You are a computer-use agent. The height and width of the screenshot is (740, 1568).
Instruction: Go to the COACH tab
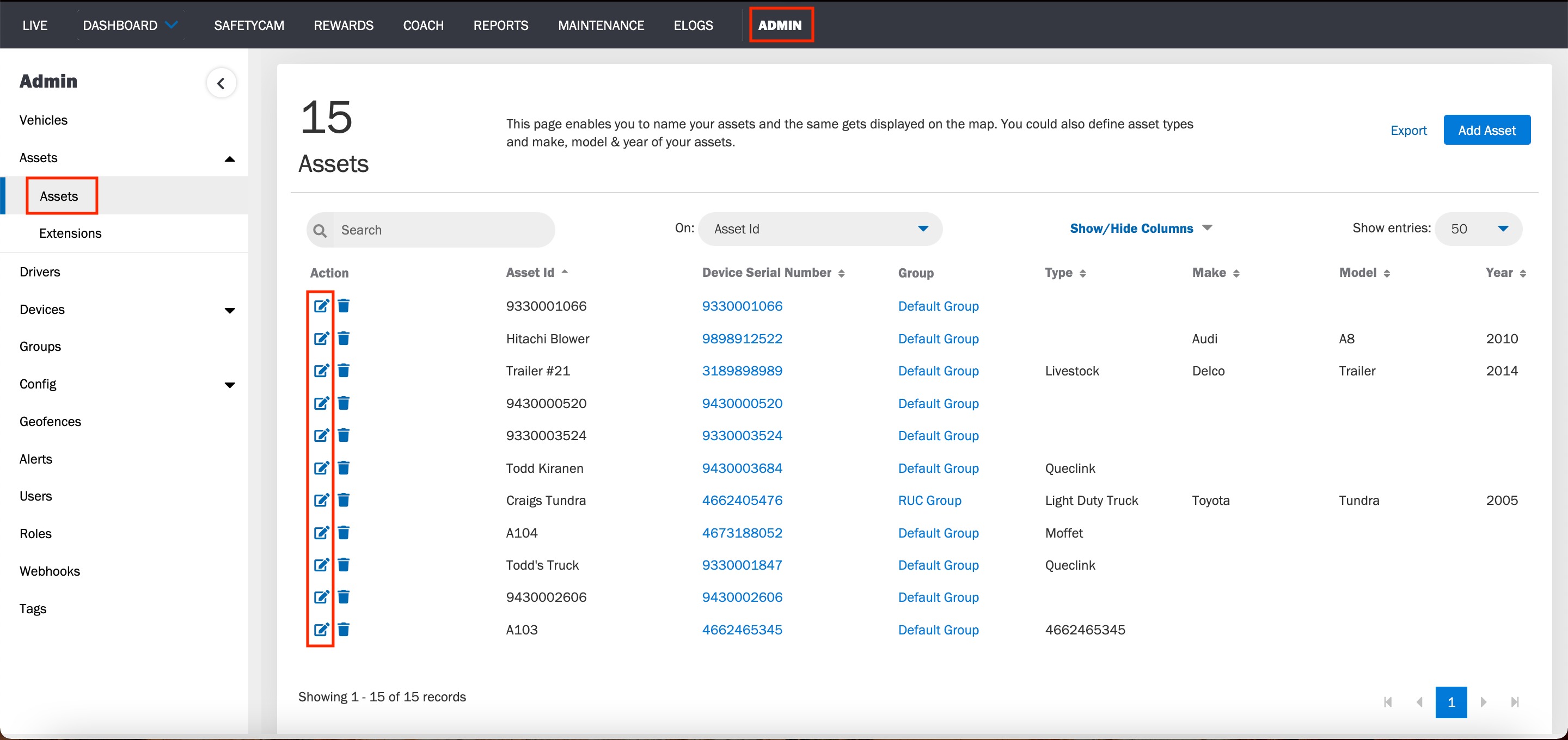[x=424, y=25]
